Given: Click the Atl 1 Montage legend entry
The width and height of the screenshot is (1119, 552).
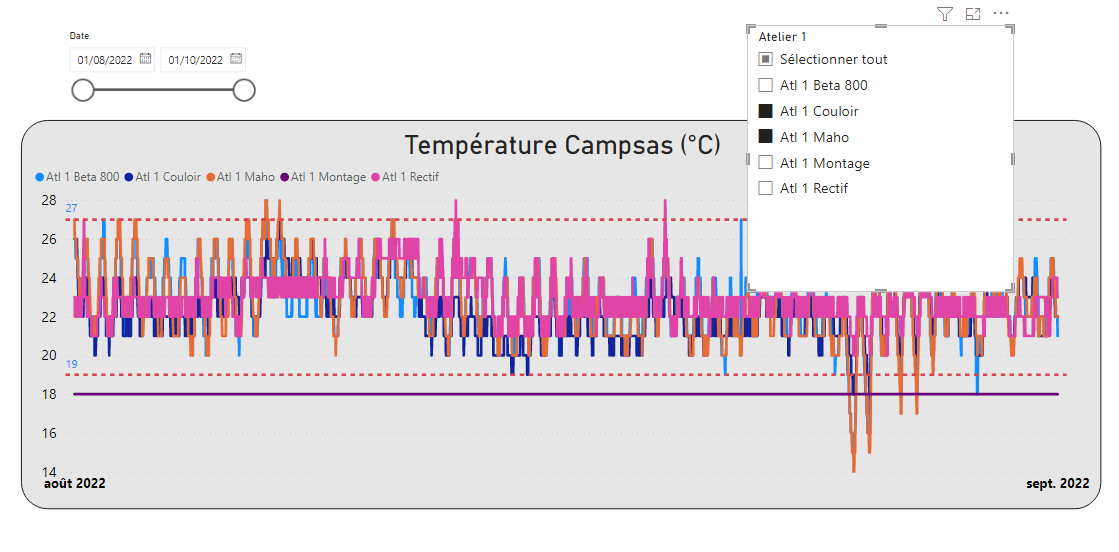Looking at the screenshot, I should (x=323, y=177).
